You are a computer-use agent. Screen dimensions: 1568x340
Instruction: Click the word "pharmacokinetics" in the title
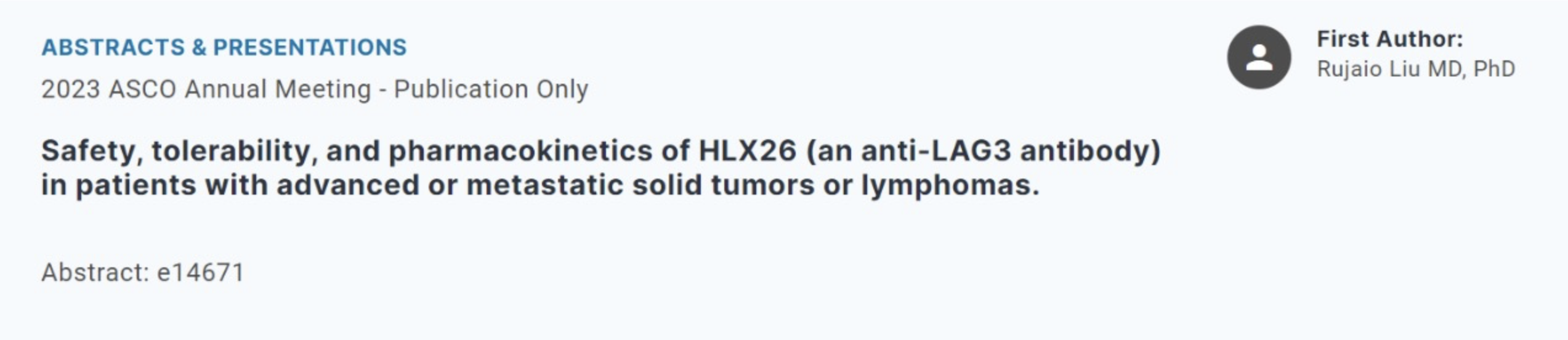pyautogui.click(x=520, y=151)
